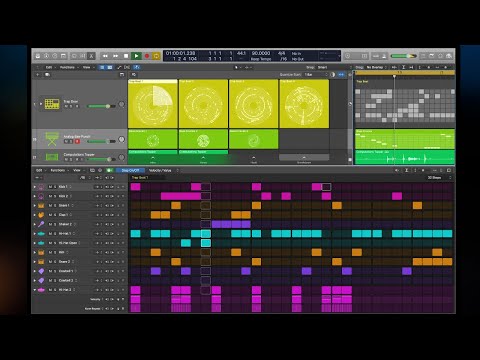Click the Kick 1 row instrument icon
The width and height of the screenshot is (480, 360).
[x=41, y=187]
